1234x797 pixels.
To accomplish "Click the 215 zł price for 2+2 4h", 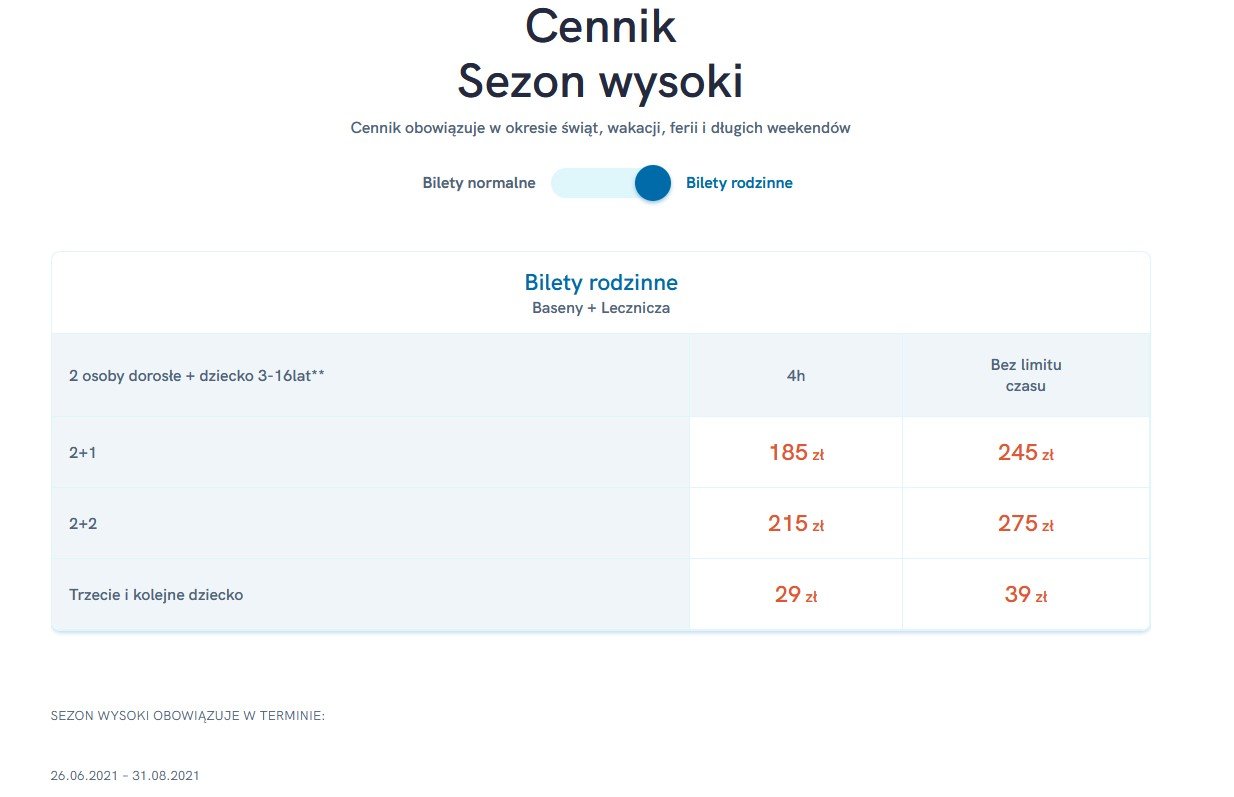I will (796, 523).
